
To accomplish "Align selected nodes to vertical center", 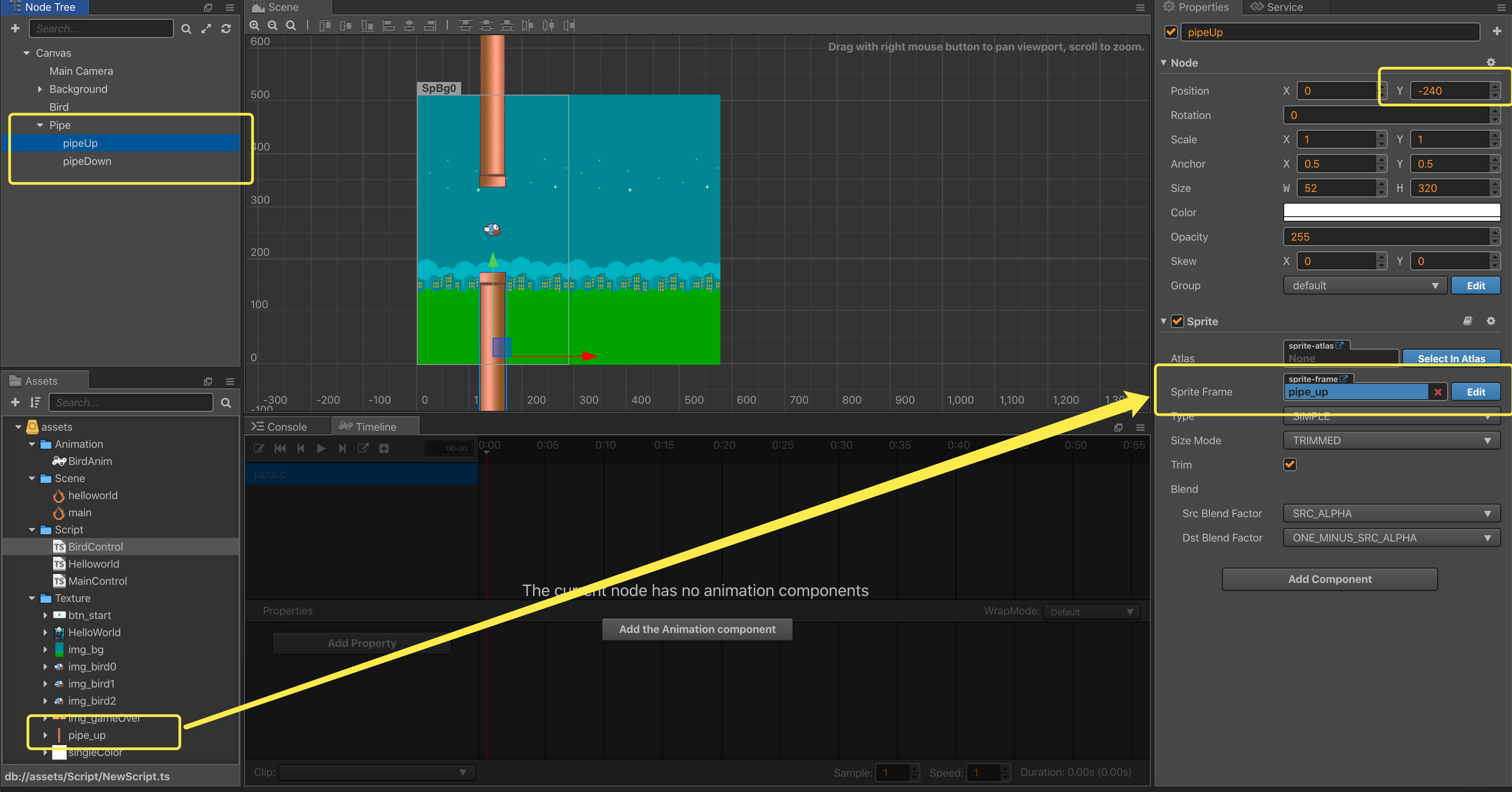I will click(x=346, y=25).
